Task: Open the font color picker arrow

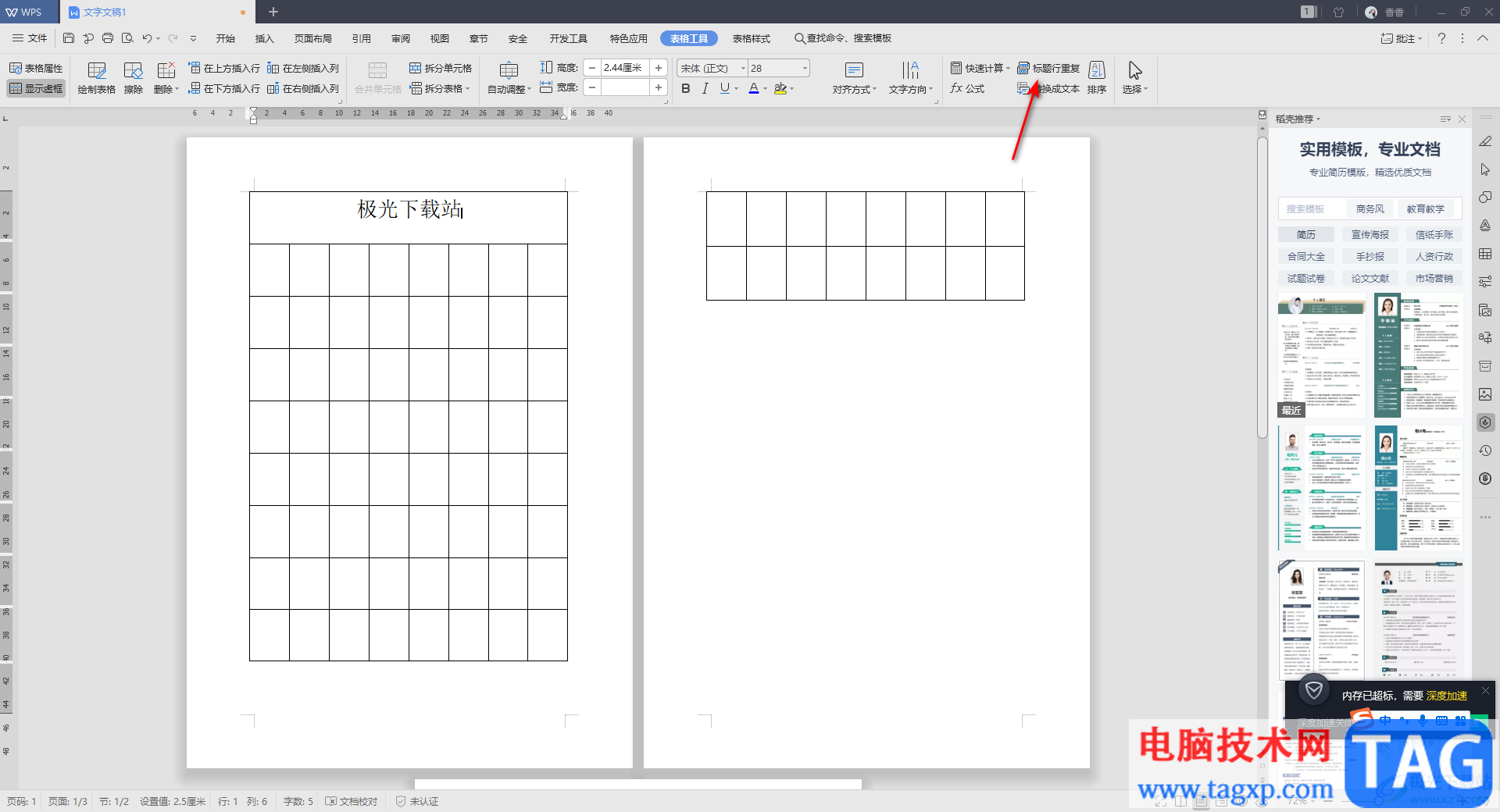Action: (765, 88)
